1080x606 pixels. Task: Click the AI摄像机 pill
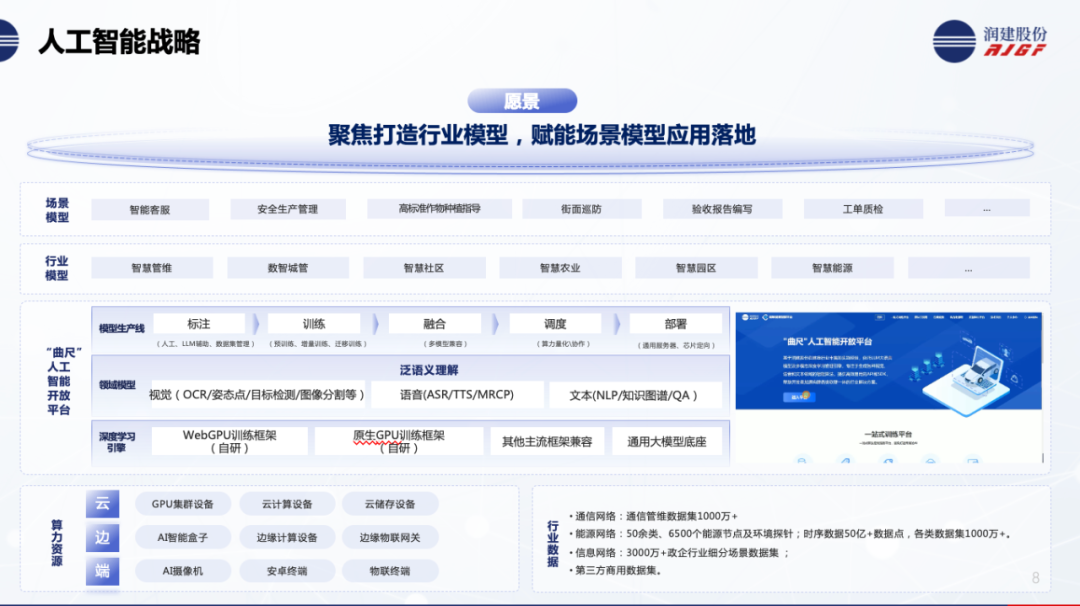click(x=183, y=571)
